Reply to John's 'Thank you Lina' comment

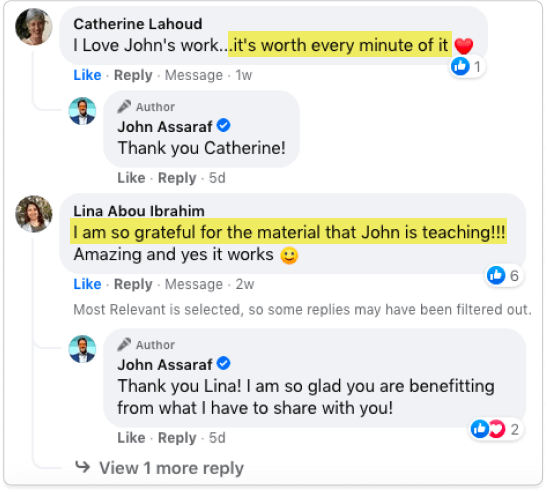177,438
